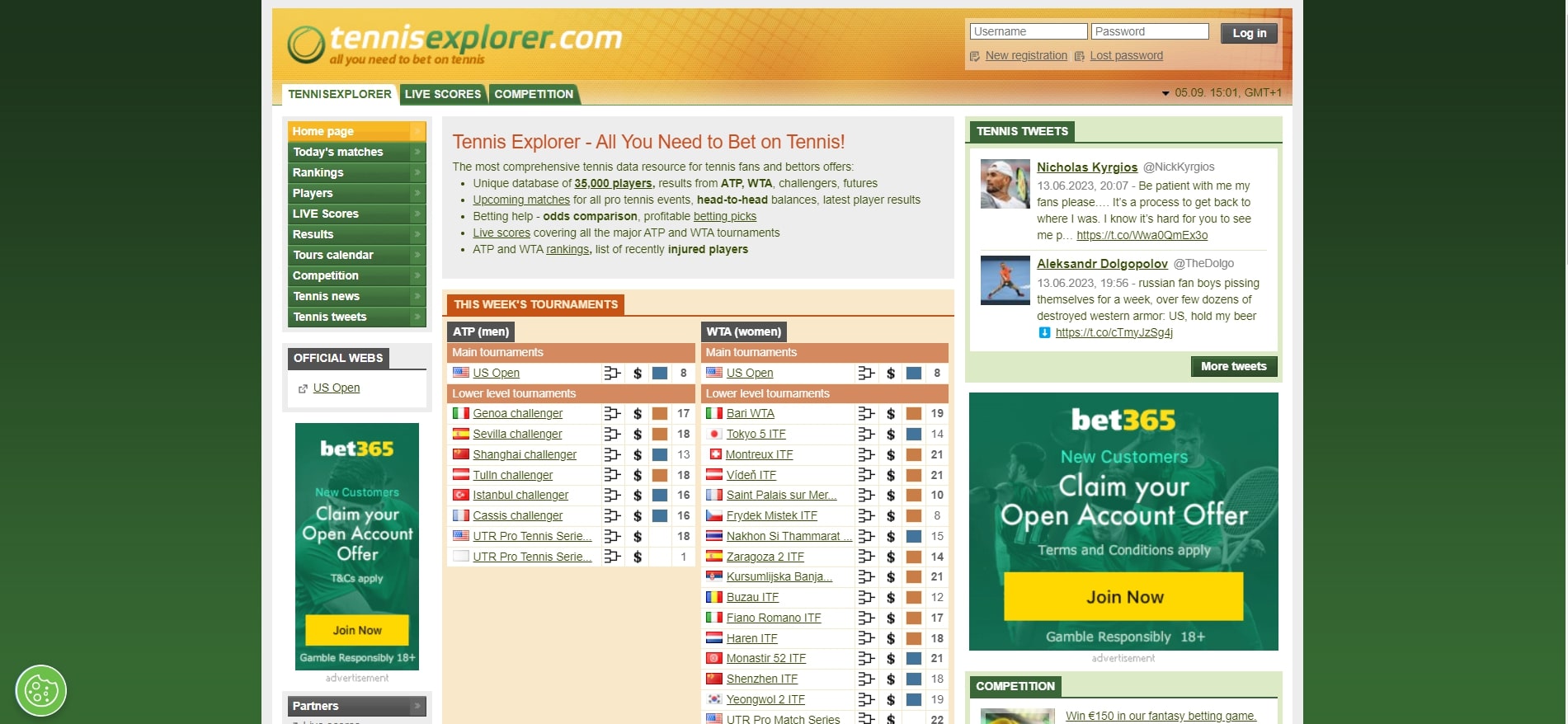Open the Saint Palais sur Mer tournament link
The height and width of the screenshot is (724, 1568).
pyautogui.click(x=781, y=495)
